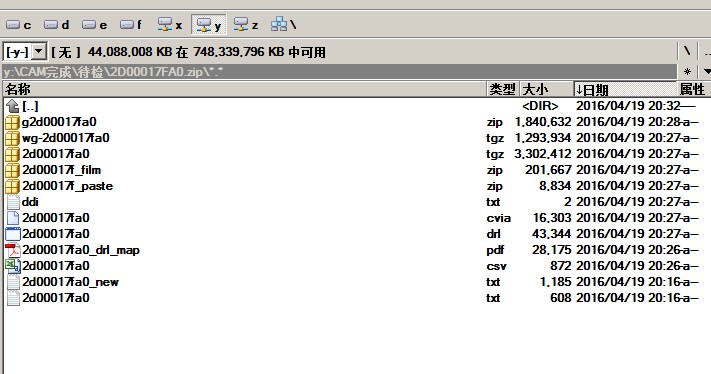Open the directory history dropdown arrow

click(706, 71)
